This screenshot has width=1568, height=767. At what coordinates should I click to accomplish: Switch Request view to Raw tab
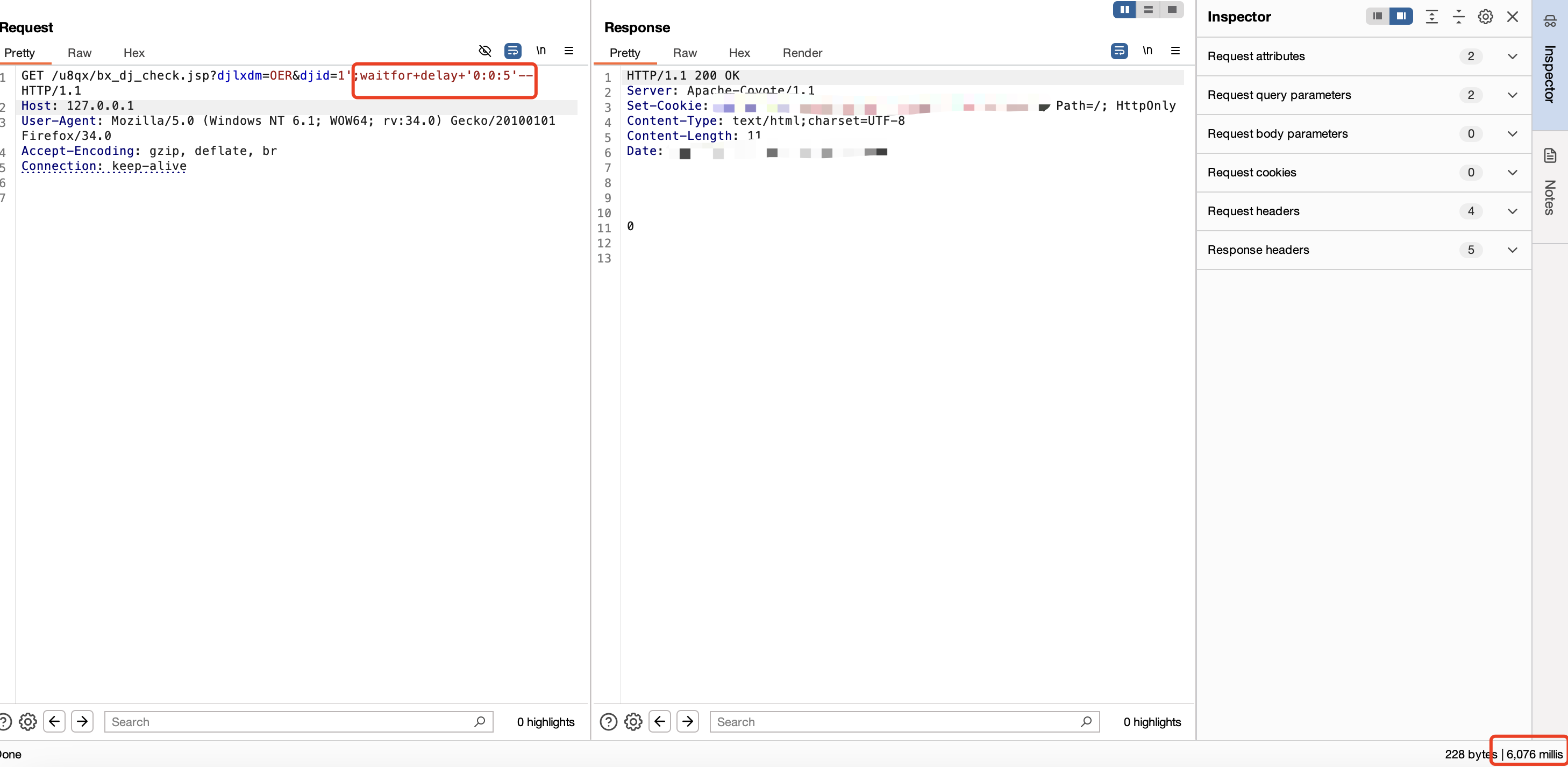79,53
